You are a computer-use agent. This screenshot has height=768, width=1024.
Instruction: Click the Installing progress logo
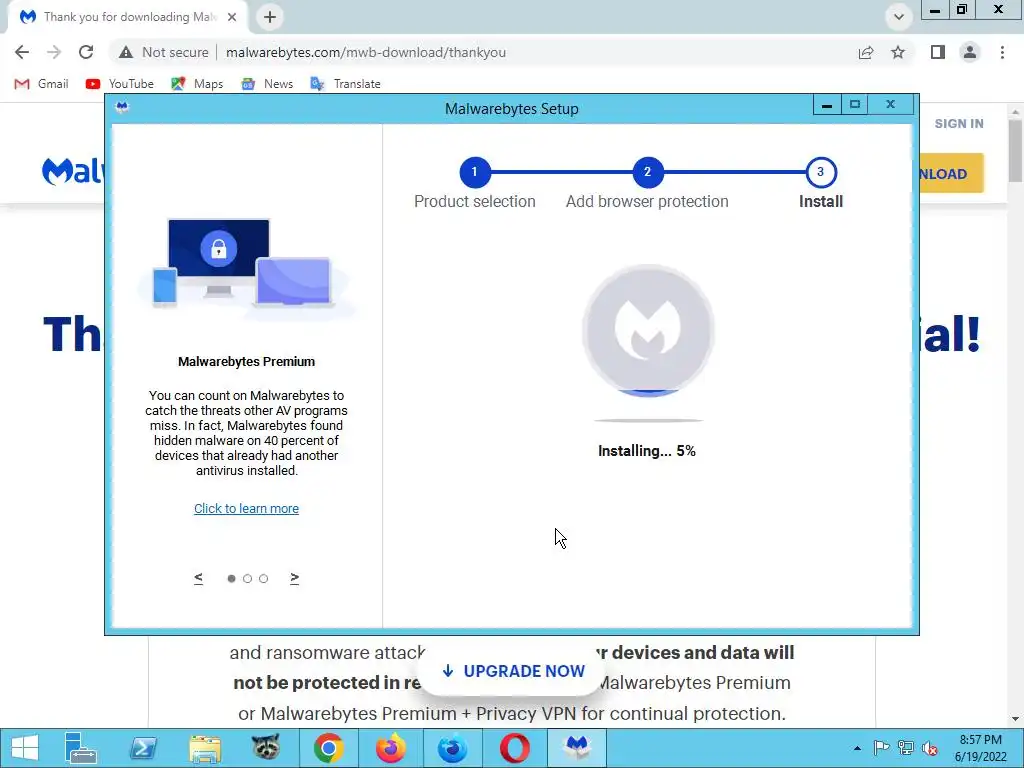coord(648,330)
